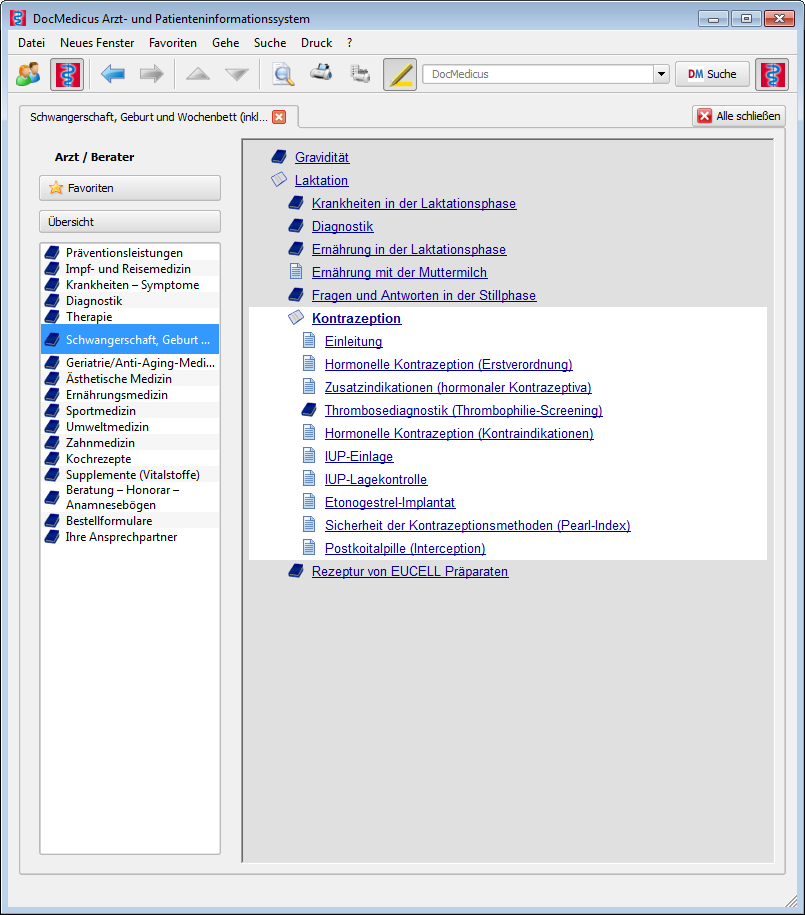Open the Druck menu

pos(316,43)
